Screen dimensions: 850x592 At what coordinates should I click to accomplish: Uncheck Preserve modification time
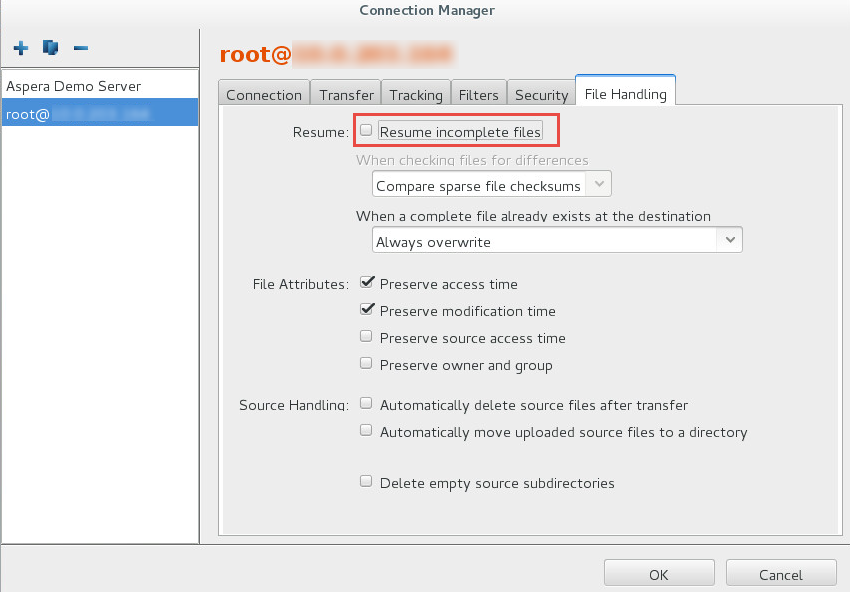tap(367, 308)
